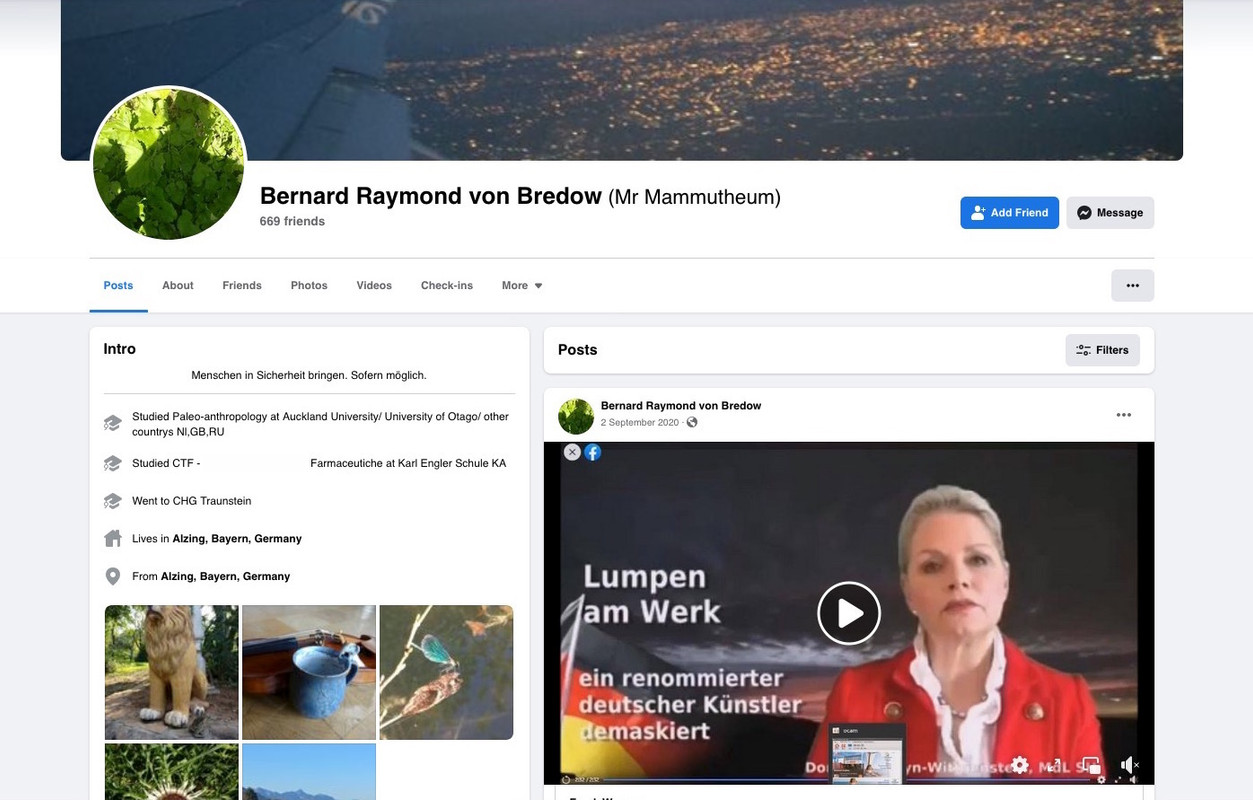Screen dimensions: 1253x800
Task: Click the post author's small avatar
Action: point(576,416)
